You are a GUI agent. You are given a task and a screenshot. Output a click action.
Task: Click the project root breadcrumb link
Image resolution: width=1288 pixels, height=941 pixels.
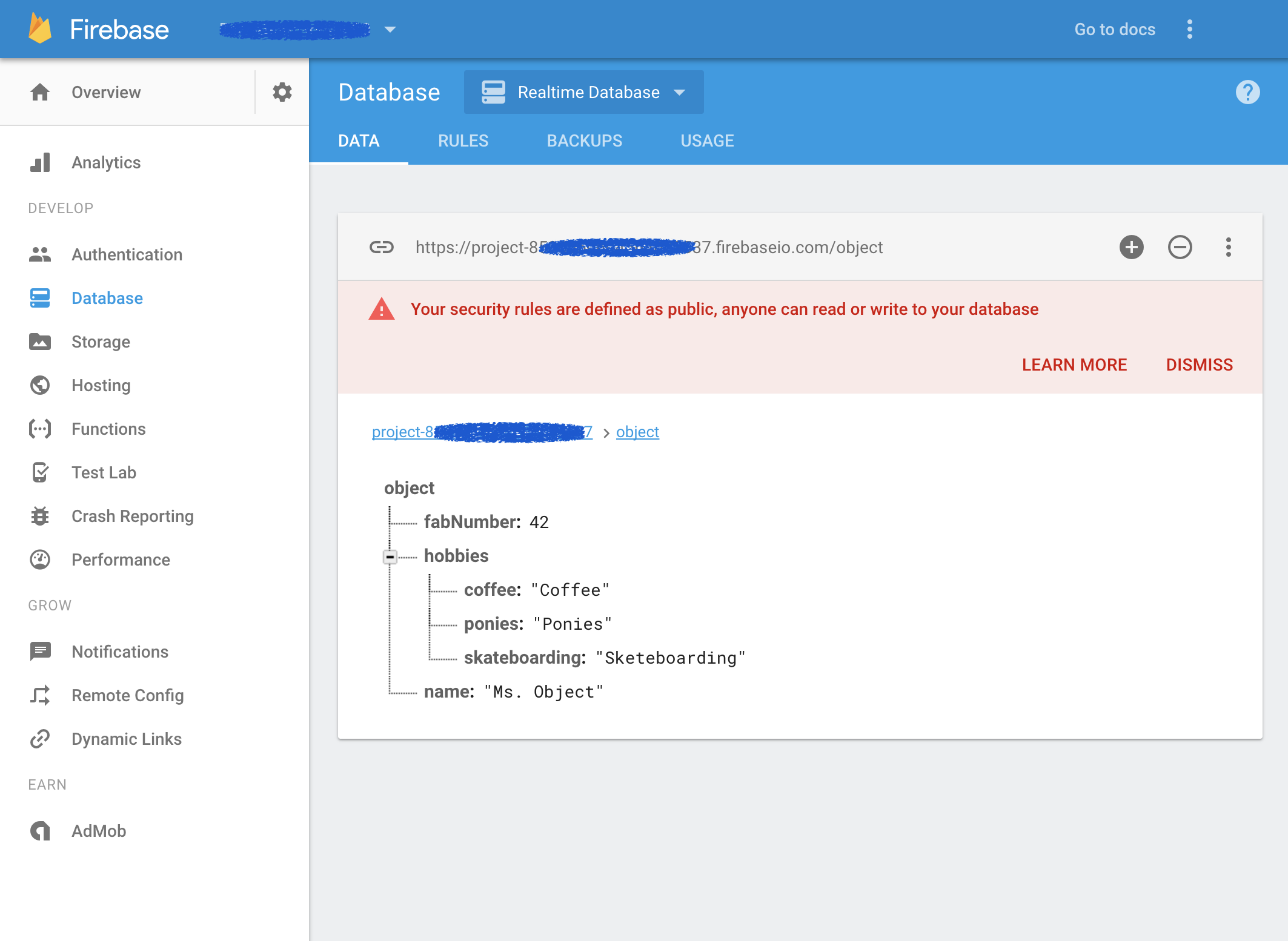coord(482,432)
